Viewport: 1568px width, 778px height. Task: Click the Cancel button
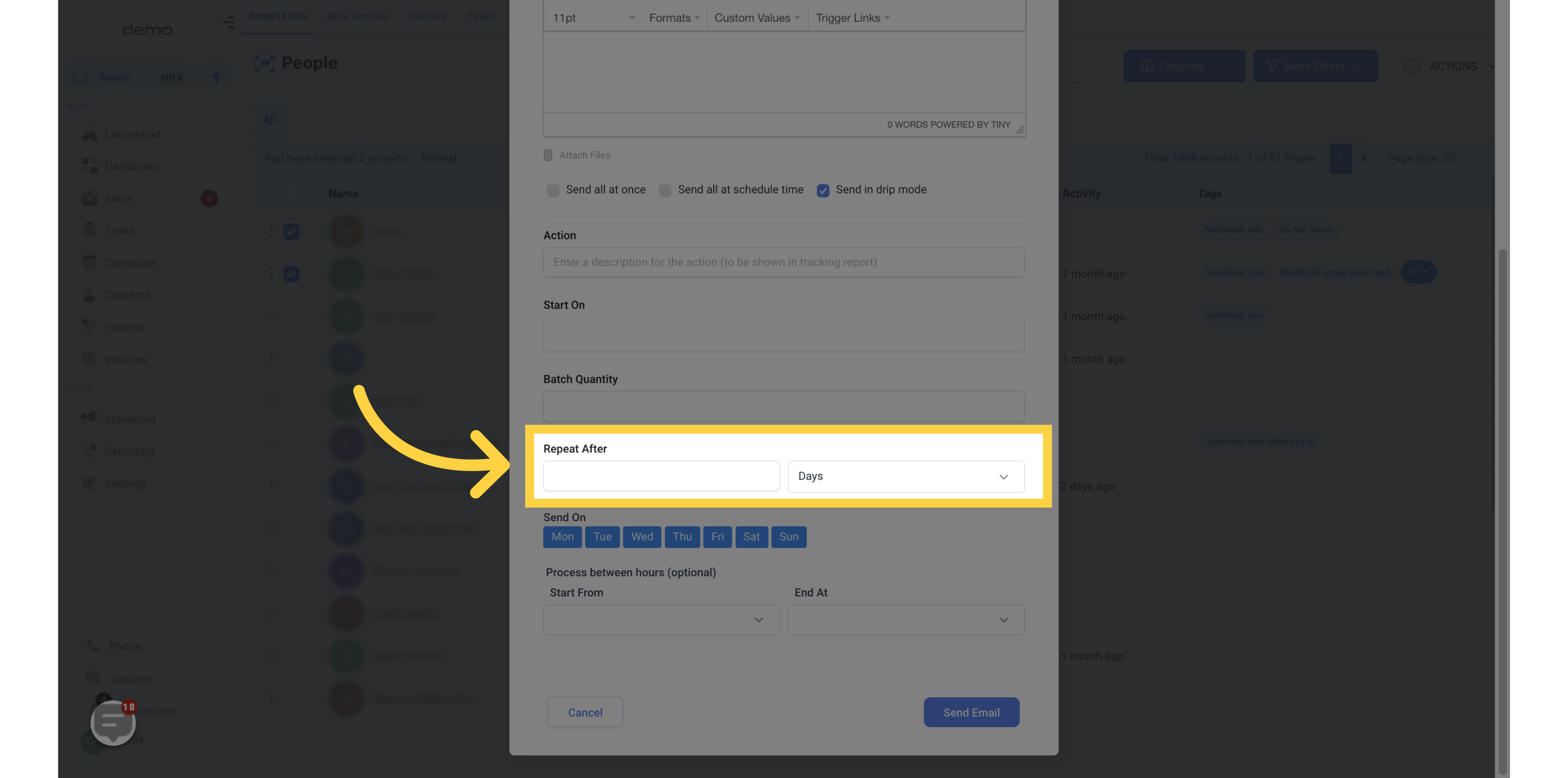pyautogui.click(x=585, y=713)
